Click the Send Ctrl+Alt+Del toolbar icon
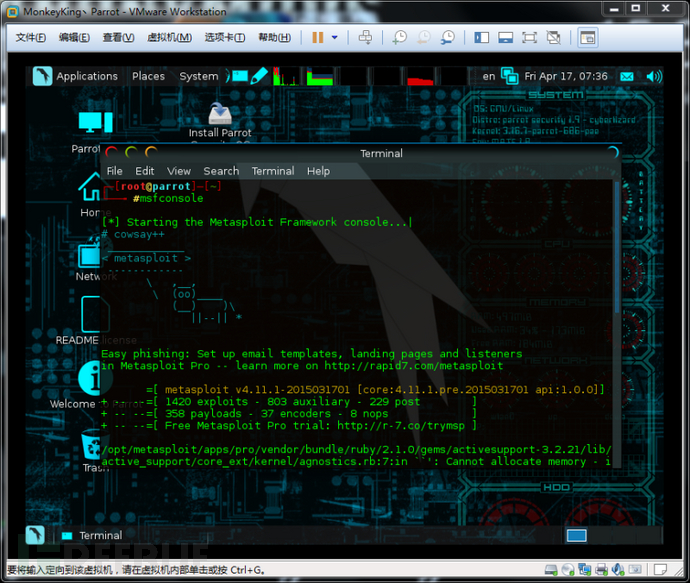The height and width of the screenshot is (583, 690). point(365,37)
